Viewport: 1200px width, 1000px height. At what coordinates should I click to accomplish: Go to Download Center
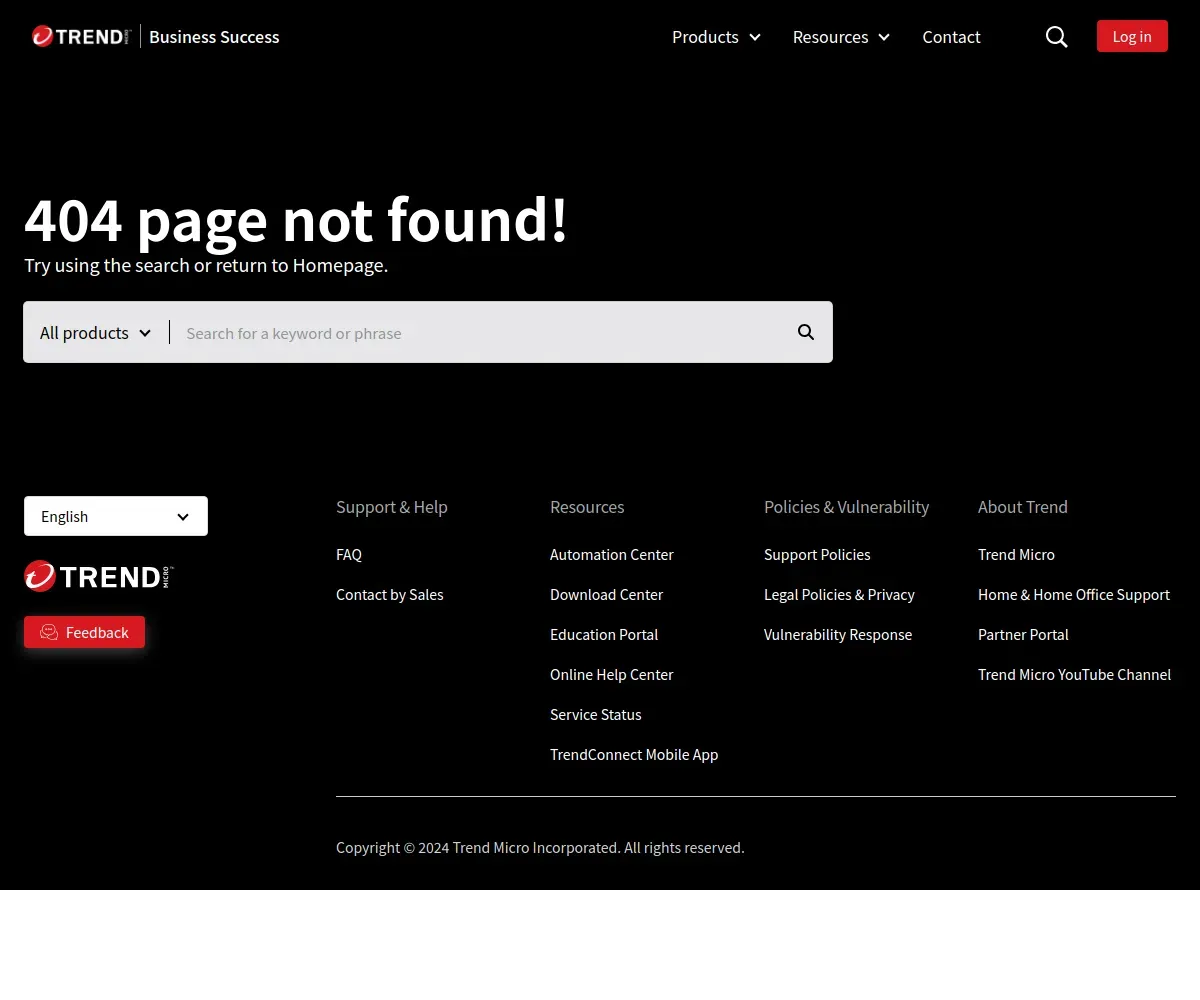[x=607, y=594]
